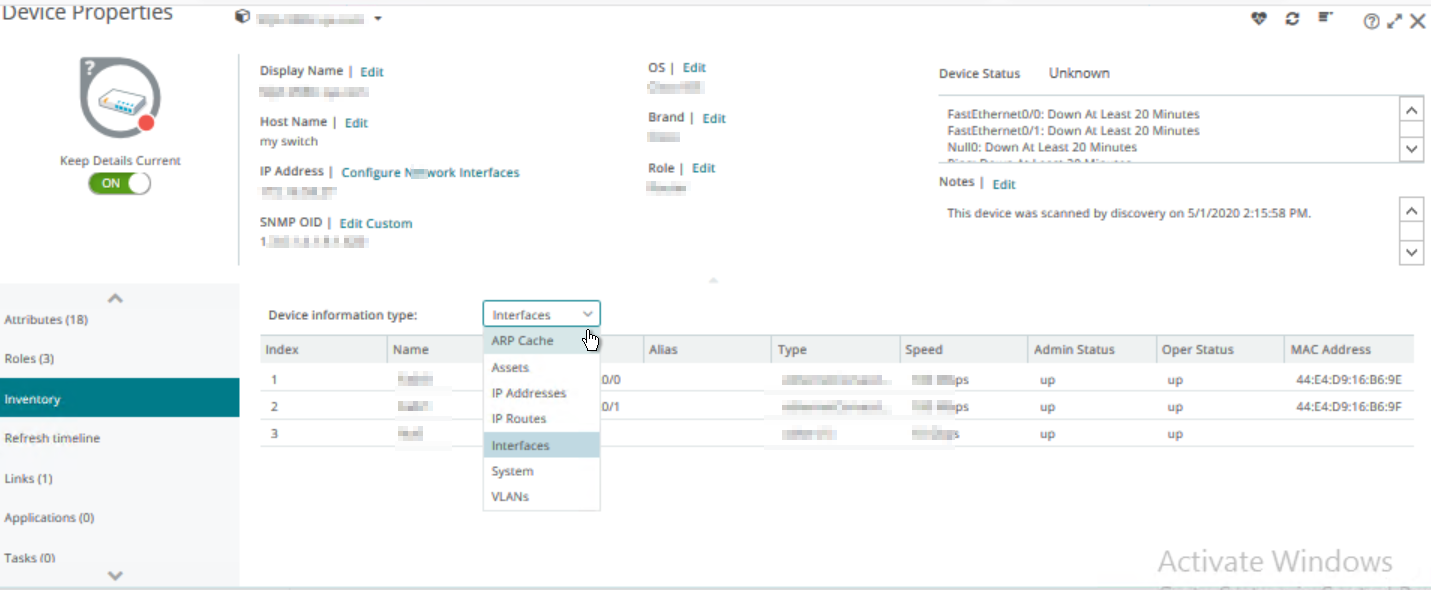This screenshot has width=1431, height=590.
Task: Edit the Display Name
Action: [372, 72]
